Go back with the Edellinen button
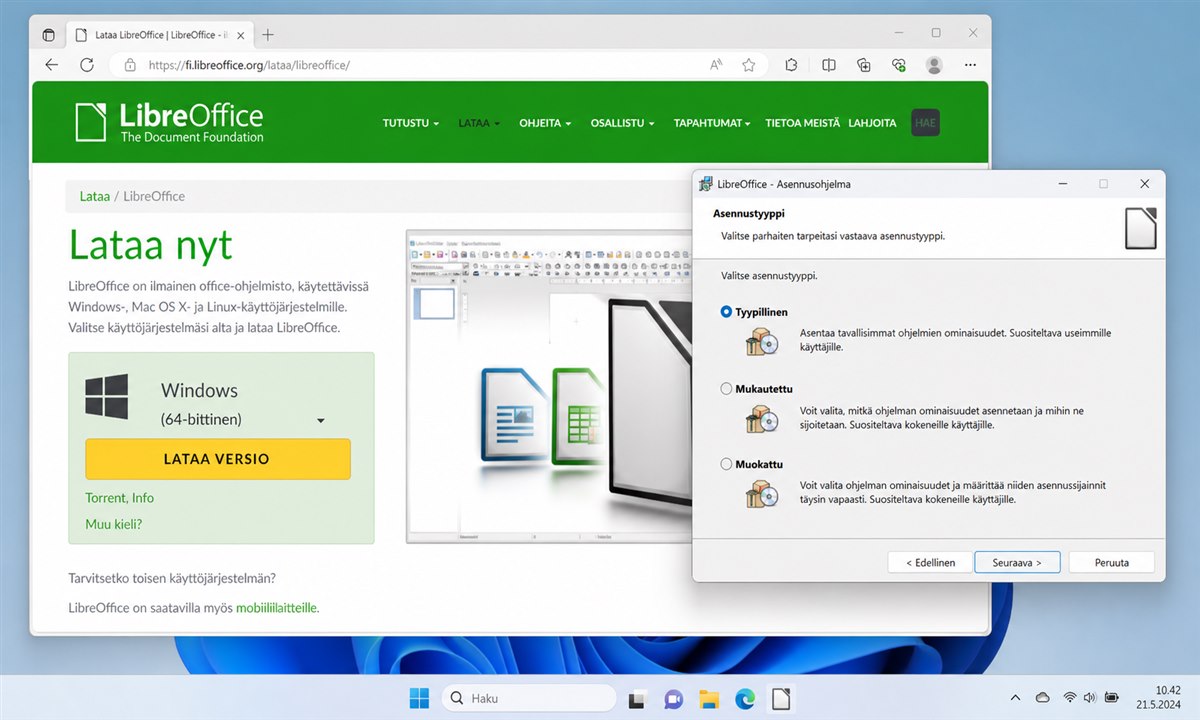Viewport: 1200px width, 720px height. pyautogui.click(x=930, y=562)
